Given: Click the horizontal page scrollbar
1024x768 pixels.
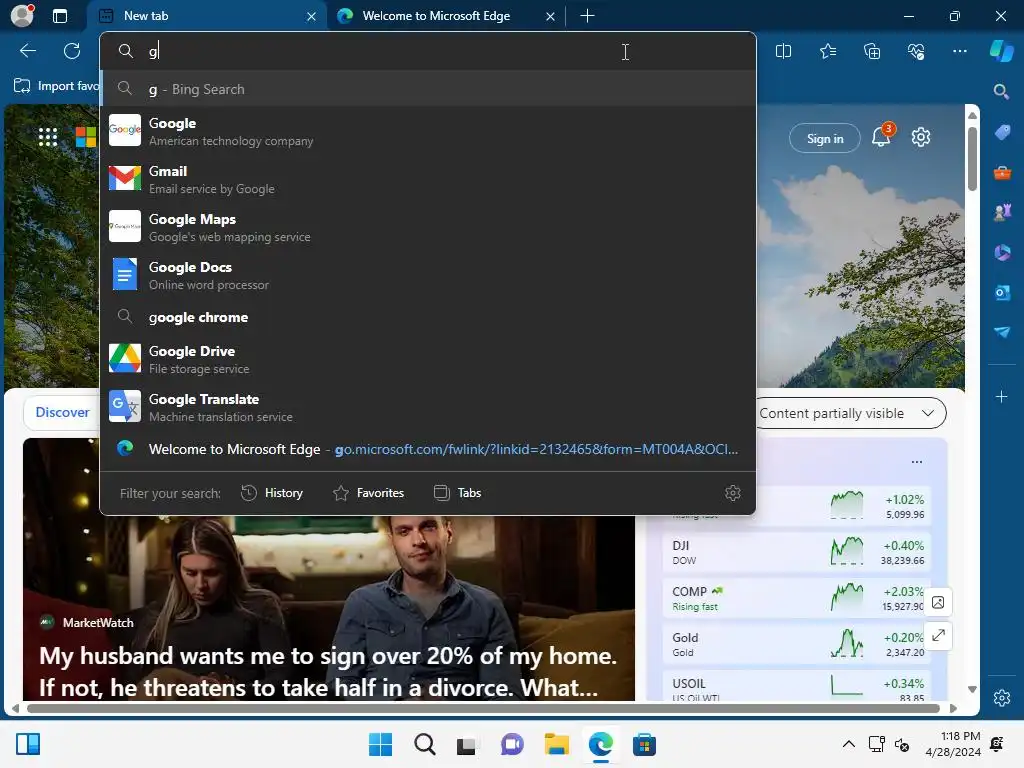Looking at the screenshot, I should point(483,708).
